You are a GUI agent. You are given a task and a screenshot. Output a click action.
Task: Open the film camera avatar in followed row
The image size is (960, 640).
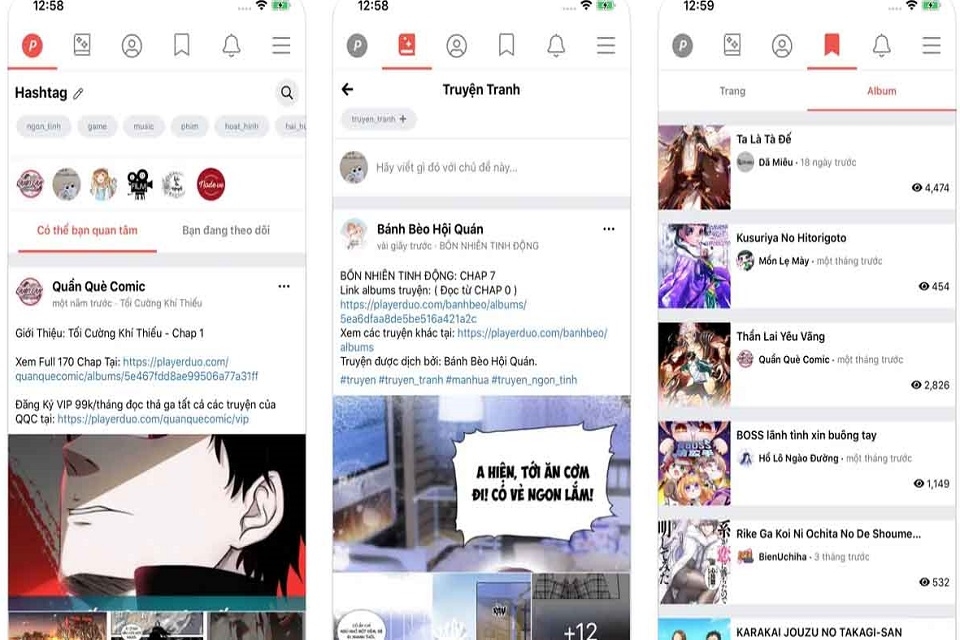[140, 184]
